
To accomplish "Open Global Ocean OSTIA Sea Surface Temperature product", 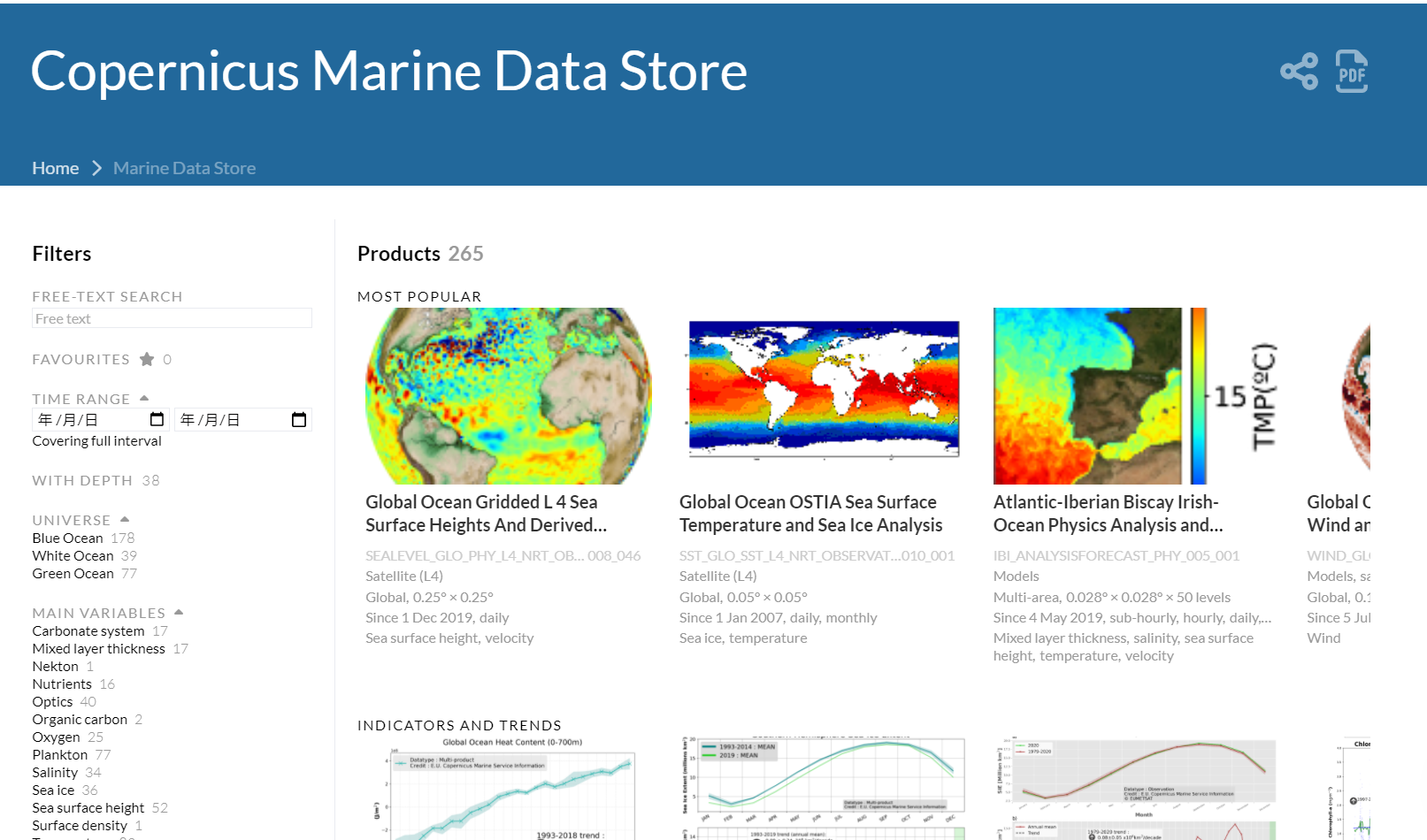I will pos(810,514).
